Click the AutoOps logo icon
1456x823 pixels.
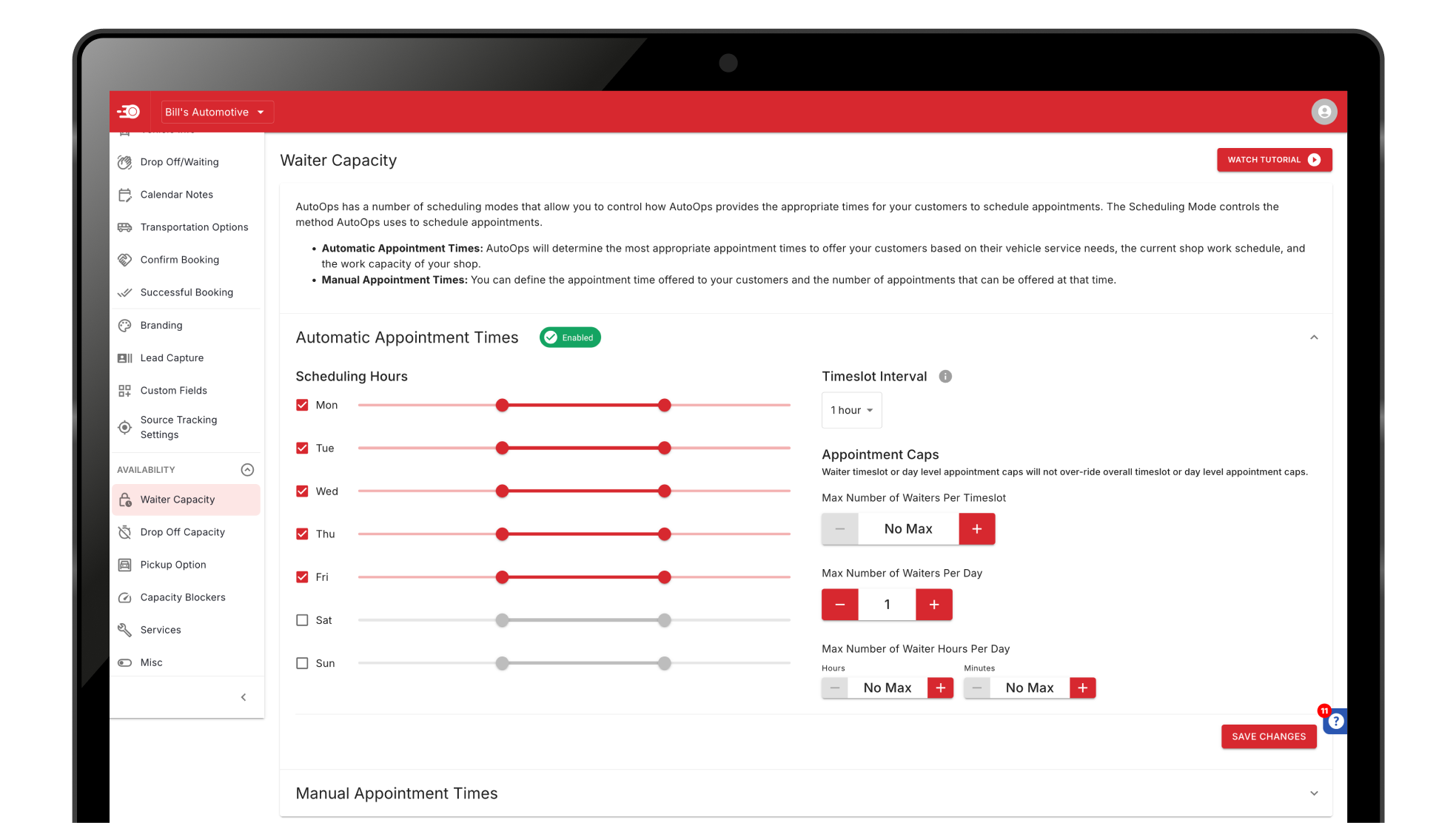coord(129,112)
